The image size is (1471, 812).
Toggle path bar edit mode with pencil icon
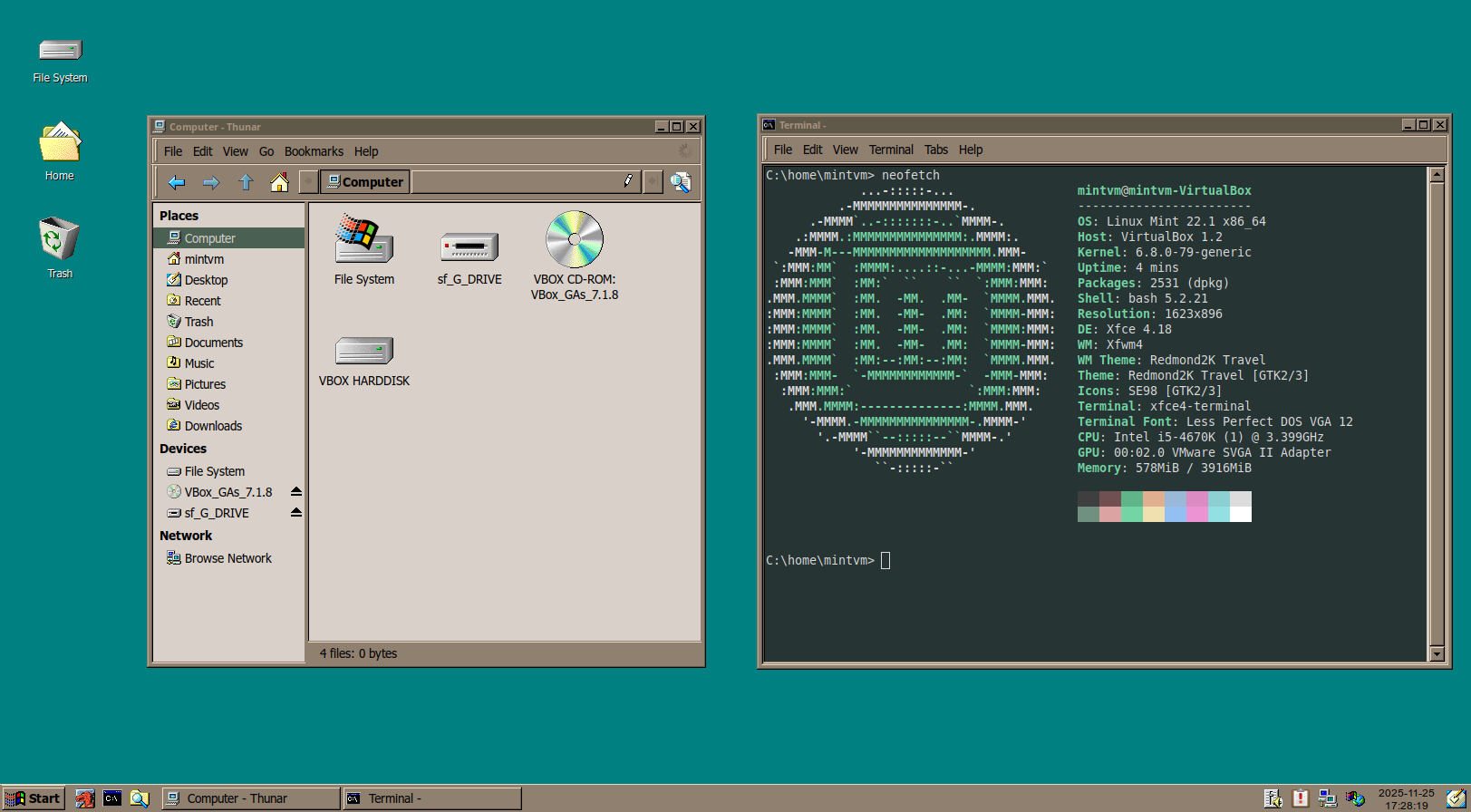click(x=628, y=181)
